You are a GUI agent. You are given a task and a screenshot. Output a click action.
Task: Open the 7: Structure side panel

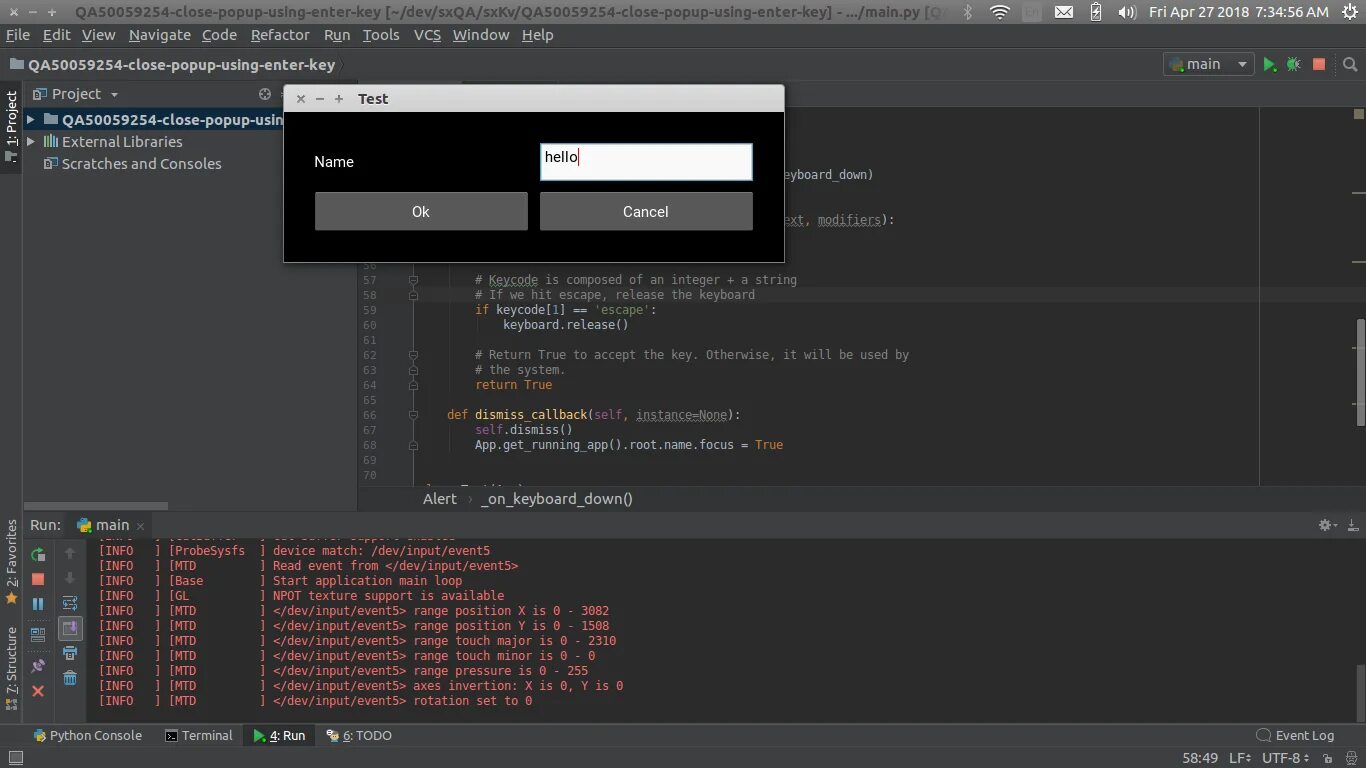pyautogui.click(x=12, y=667)
